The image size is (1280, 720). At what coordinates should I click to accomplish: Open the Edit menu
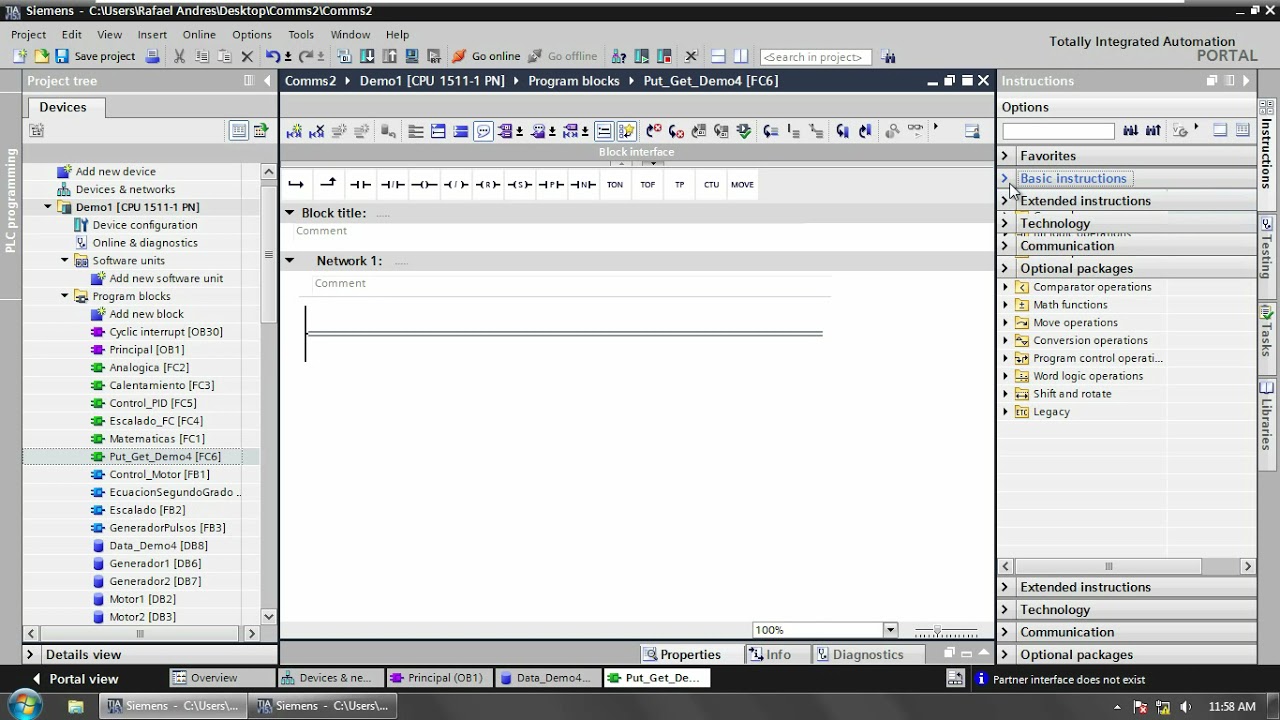click(72, 34)
